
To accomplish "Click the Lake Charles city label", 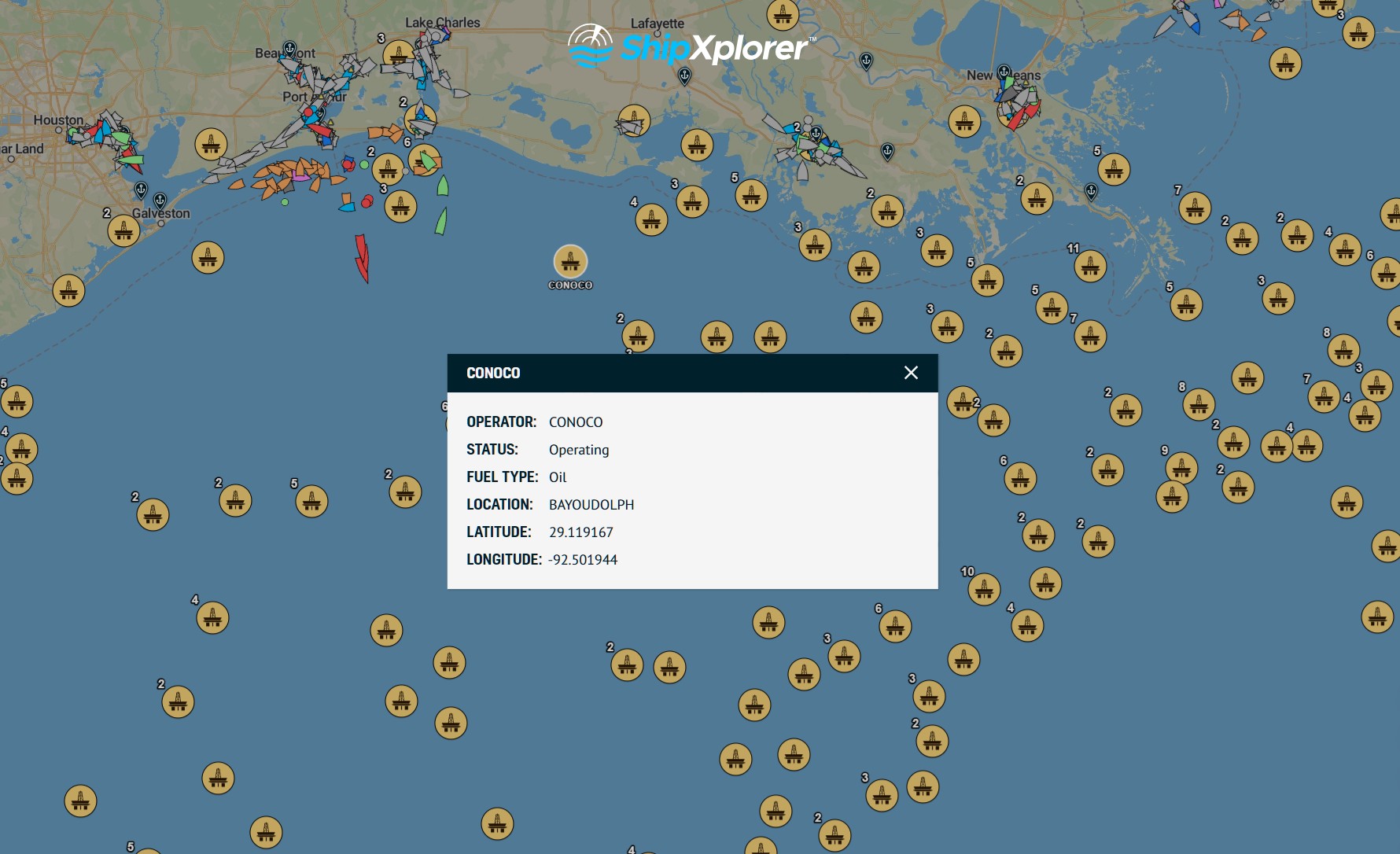I will pyautogui.click(x=442, y=23).
